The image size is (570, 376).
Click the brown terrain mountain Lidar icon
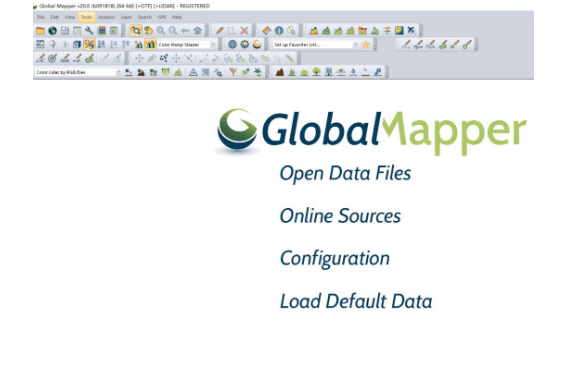coord(280,72)
